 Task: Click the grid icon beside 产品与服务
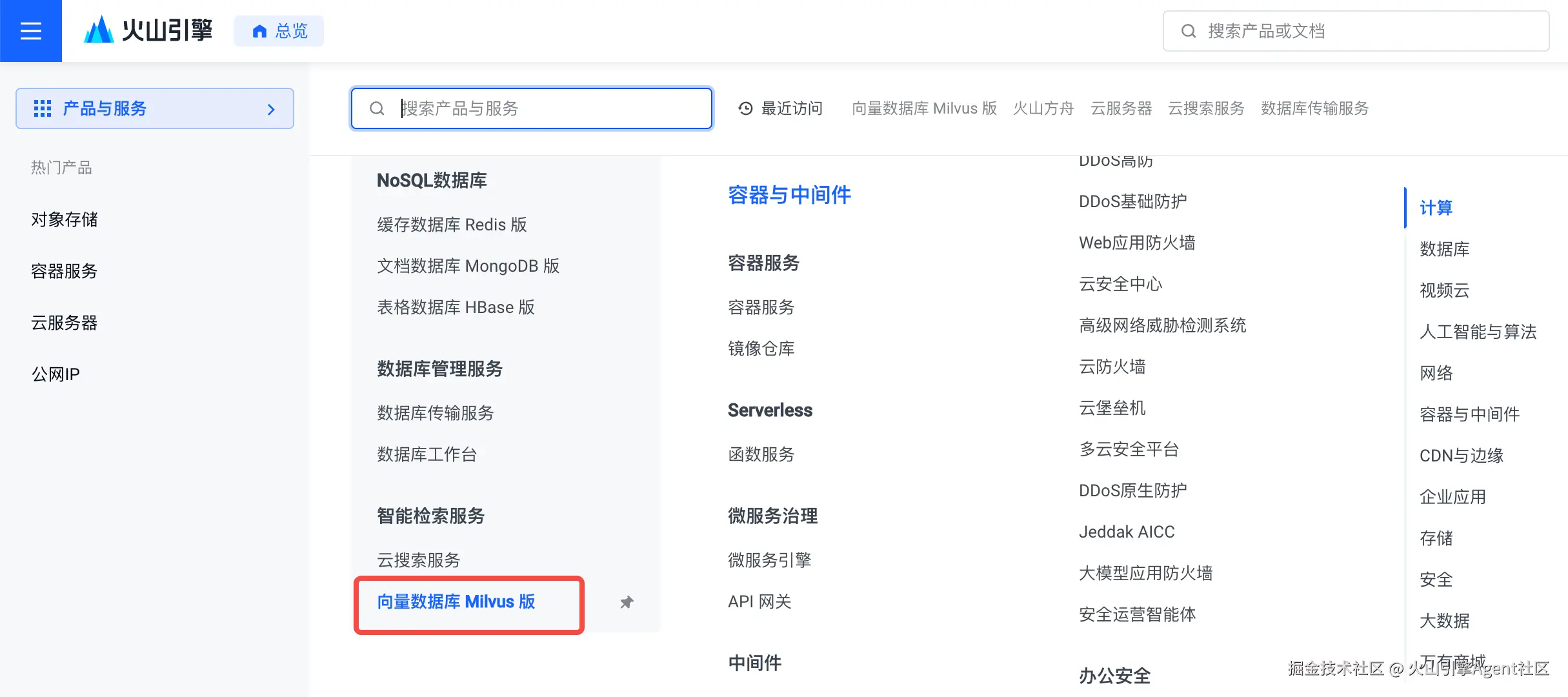(x=42, y=108)
